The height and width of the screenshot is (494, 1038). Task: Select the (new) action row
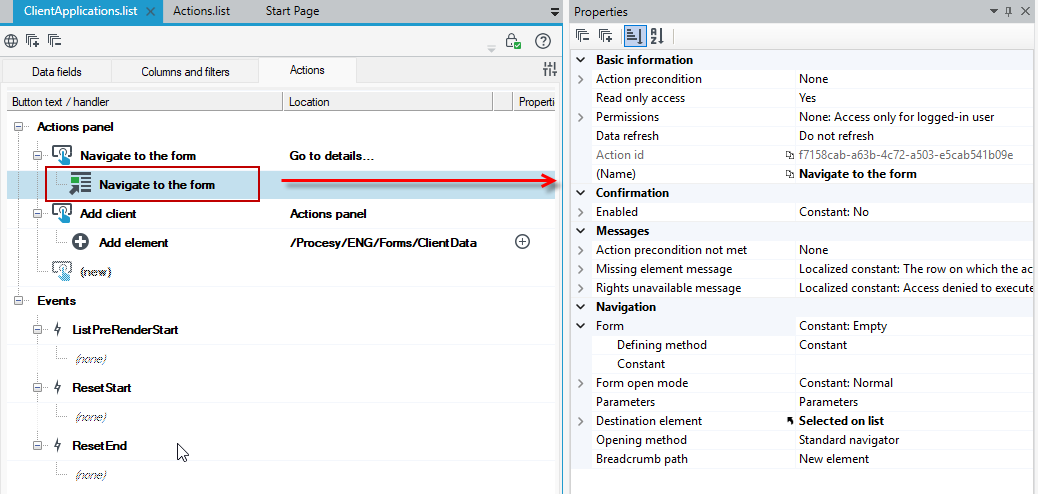(95, 272)
